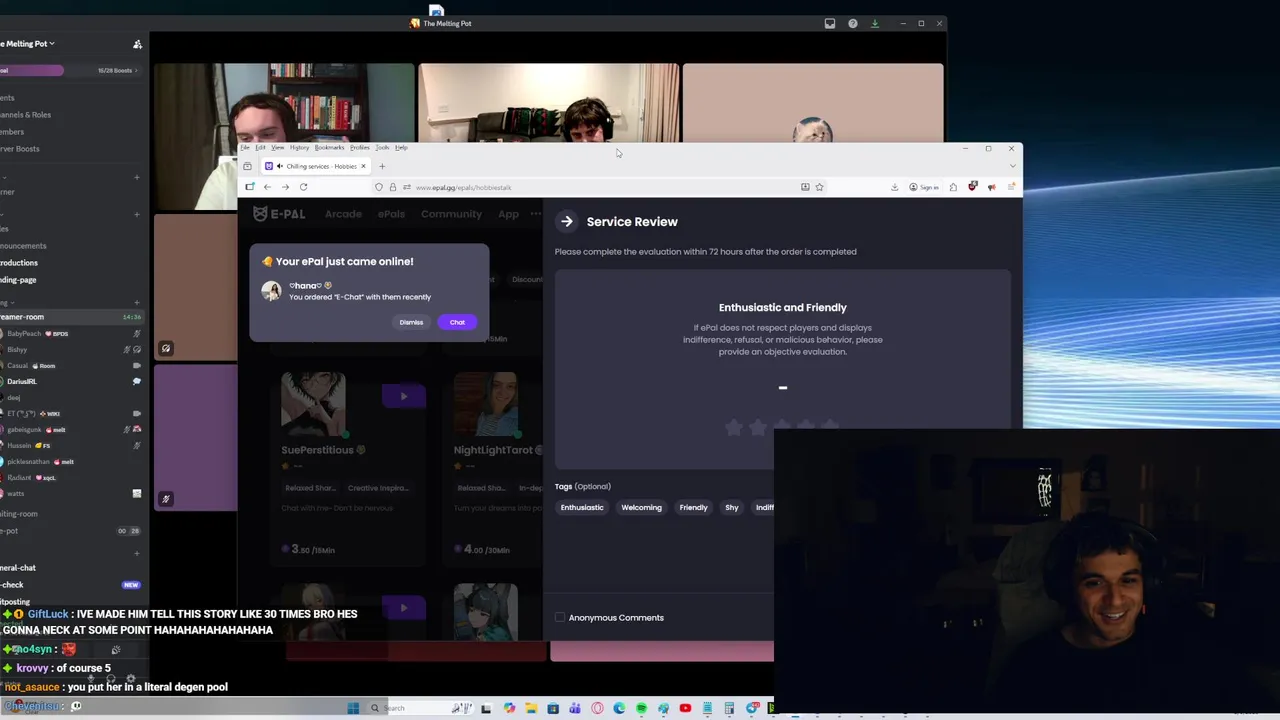Open Discord inbox icon in title bar
This screenshot has height=720, width=1280.
pos(829,23)
